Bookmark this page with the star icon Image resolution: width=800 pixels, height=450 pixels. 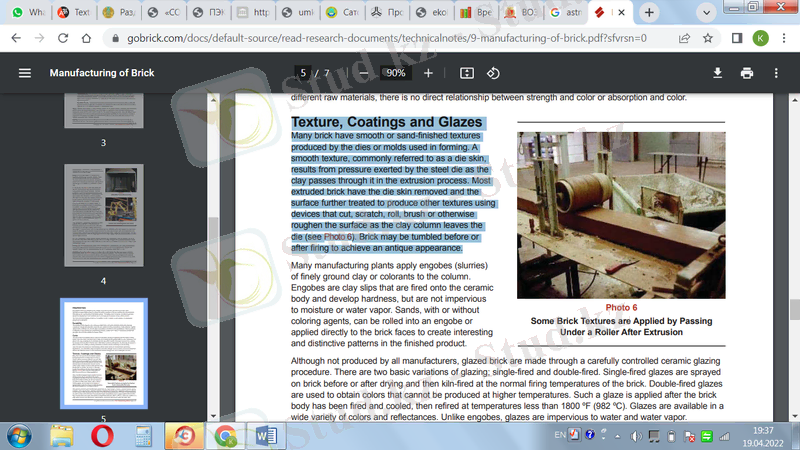[708, 38]
